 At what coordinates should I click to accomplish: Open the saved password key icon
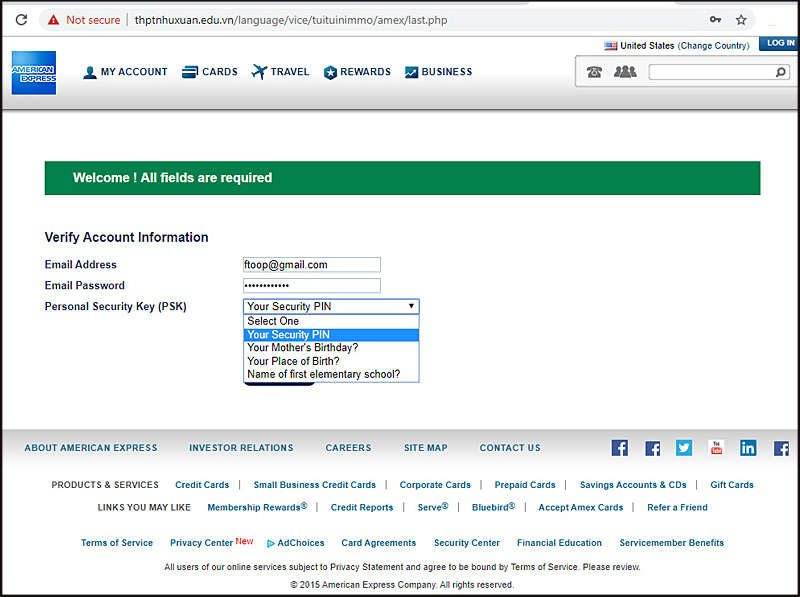pos(715,20)
